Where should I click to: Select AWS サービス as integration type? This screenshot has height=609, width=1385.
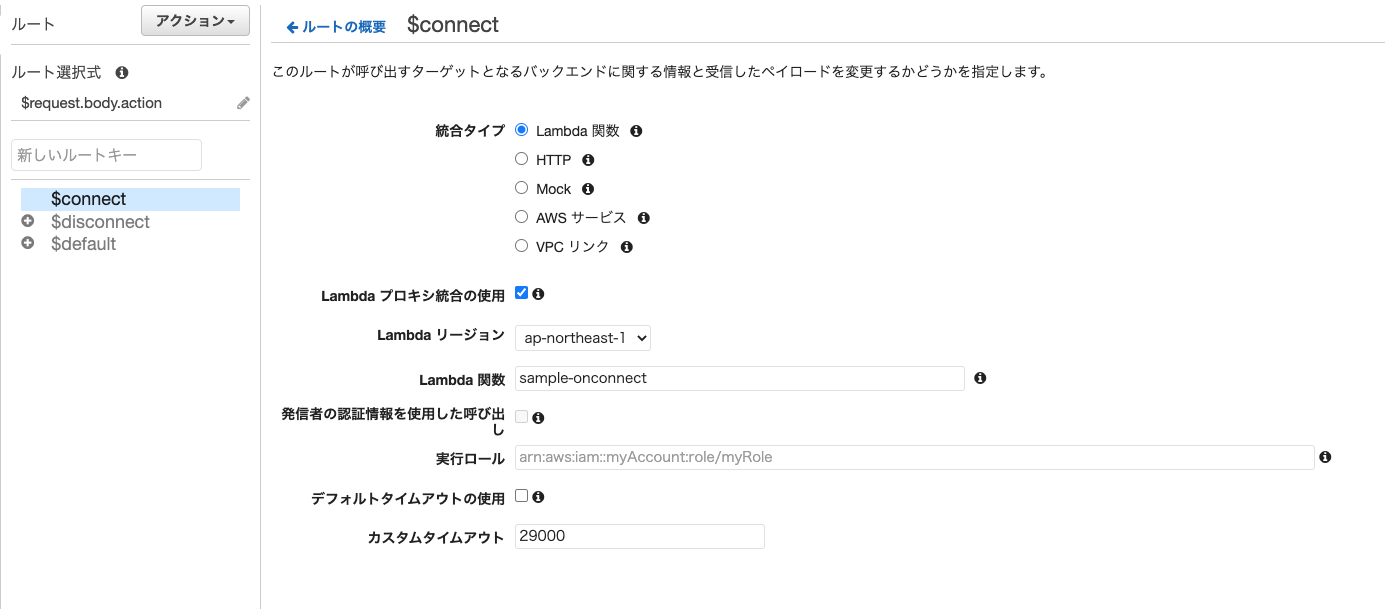(521, 216)
